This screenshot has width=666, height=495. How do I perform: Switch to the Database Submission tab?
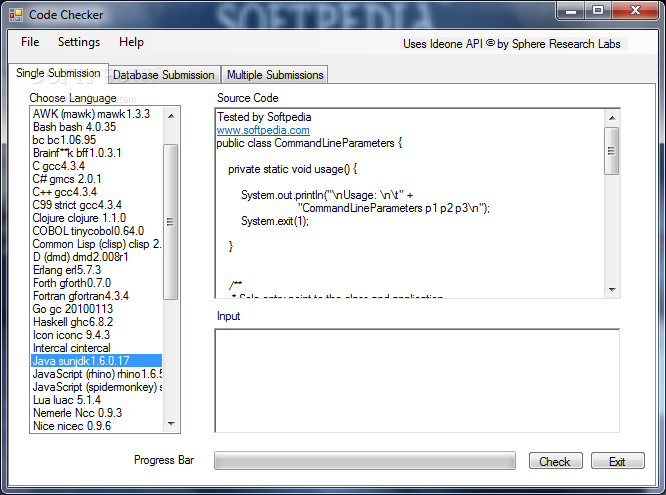point(164,75)
